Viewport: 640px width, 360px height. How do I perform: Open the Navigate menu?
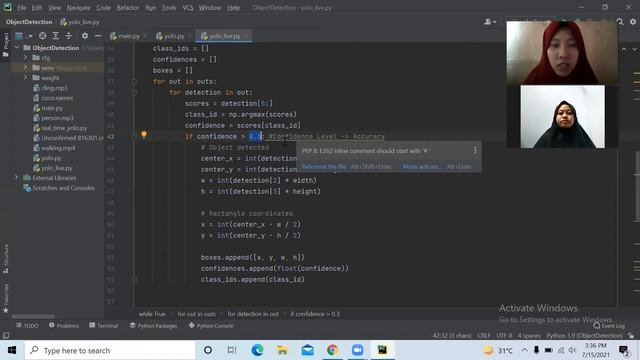click(x=78, y=8)
